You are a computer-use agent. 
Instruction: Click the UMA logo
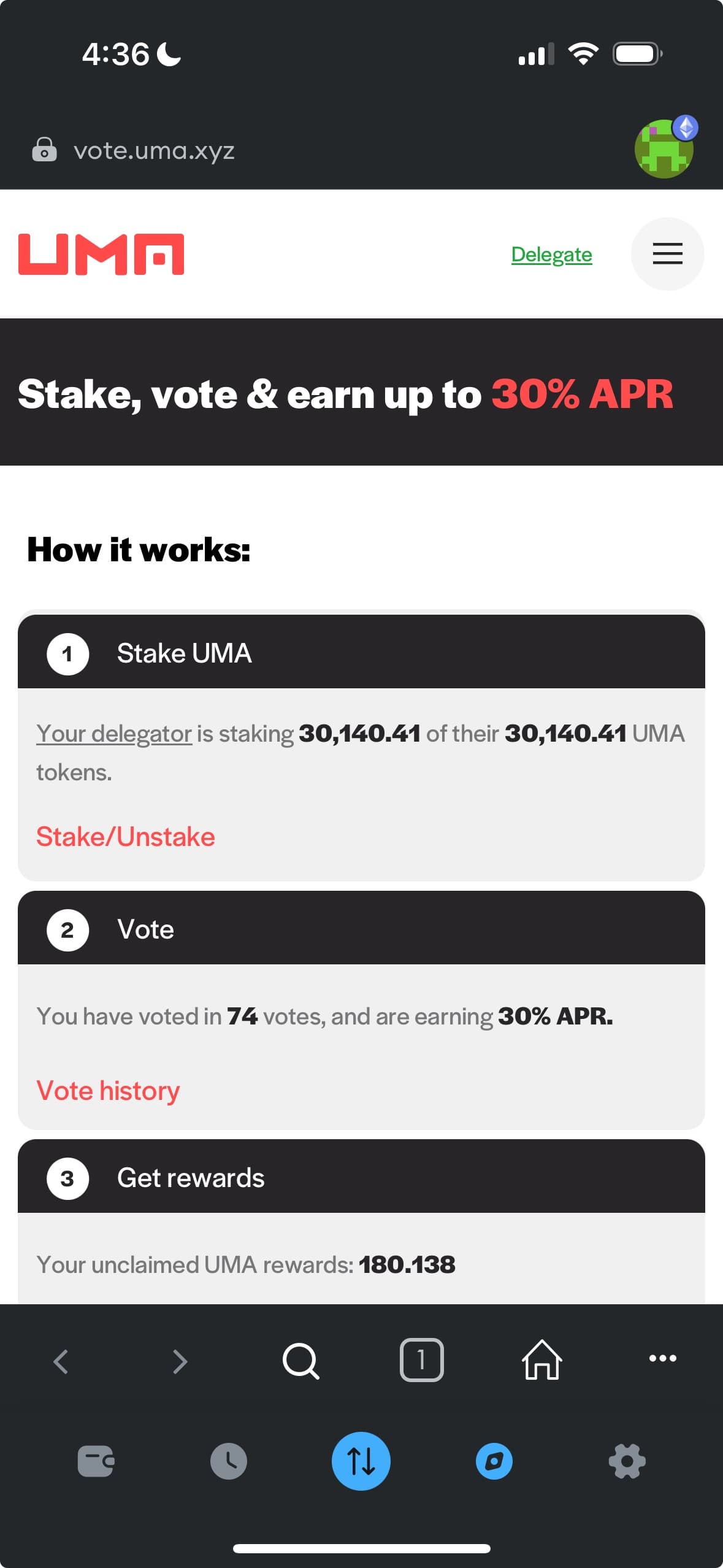(101, 254)
